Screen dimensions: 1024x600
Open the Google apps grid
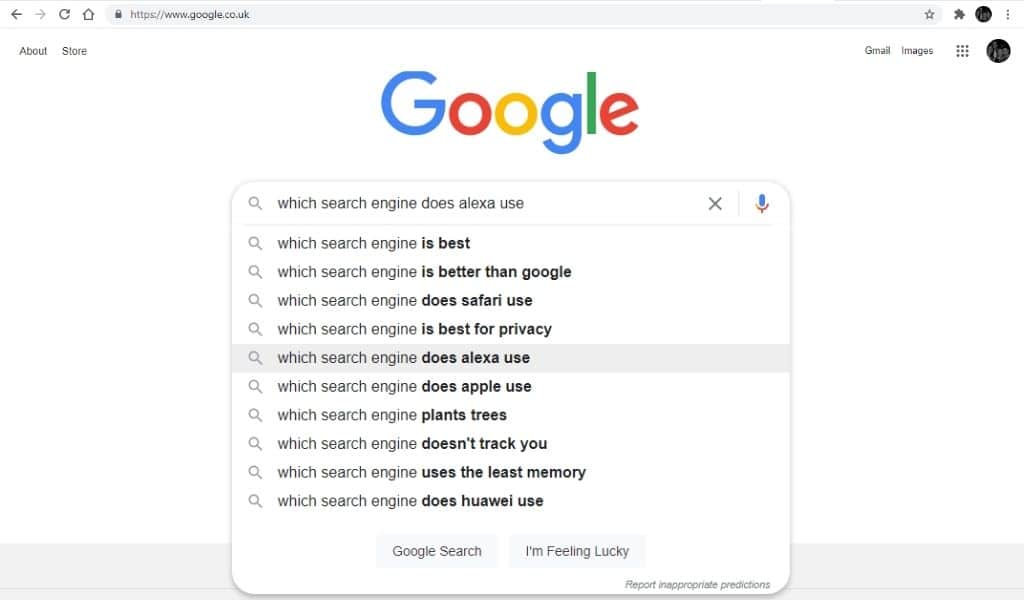point(962,51)
